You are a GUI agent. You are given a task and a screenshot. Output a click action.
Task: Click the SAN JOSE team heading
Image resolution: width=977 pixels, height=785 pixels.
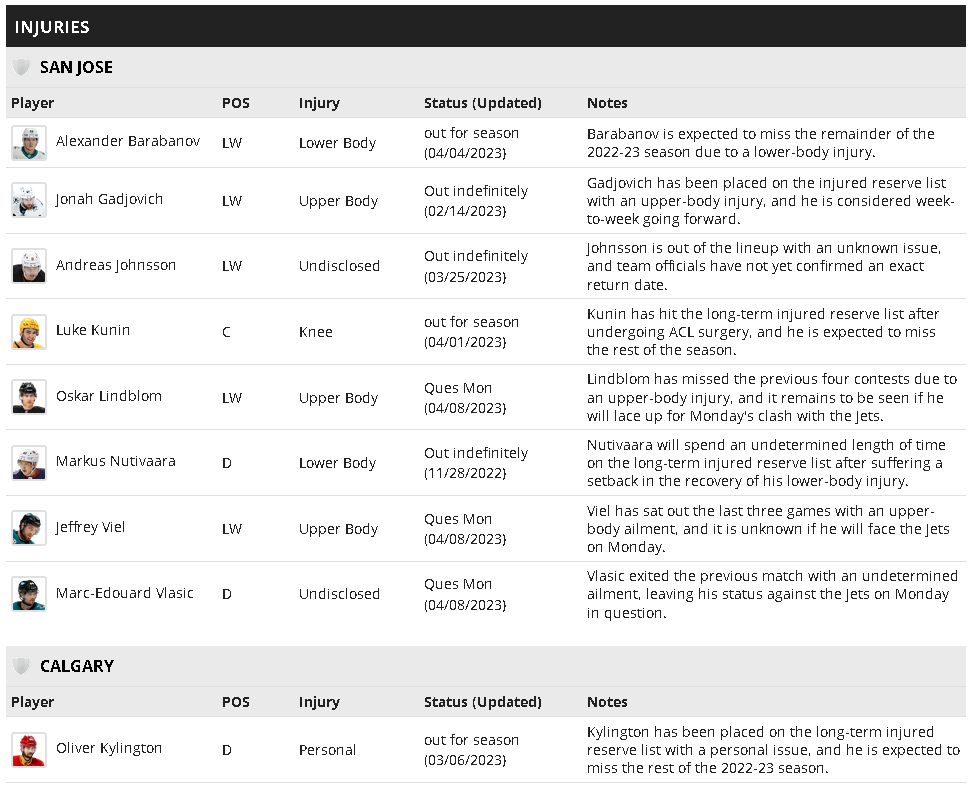click(76, 67)
